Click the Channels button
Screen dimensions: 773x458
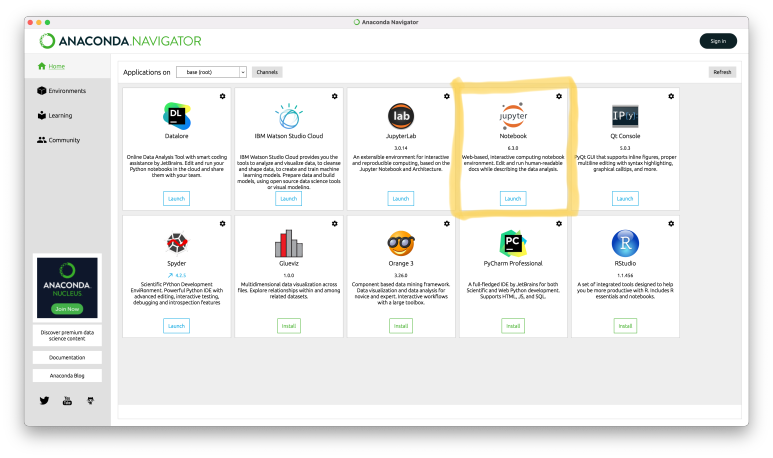click(x=267, y=72)
